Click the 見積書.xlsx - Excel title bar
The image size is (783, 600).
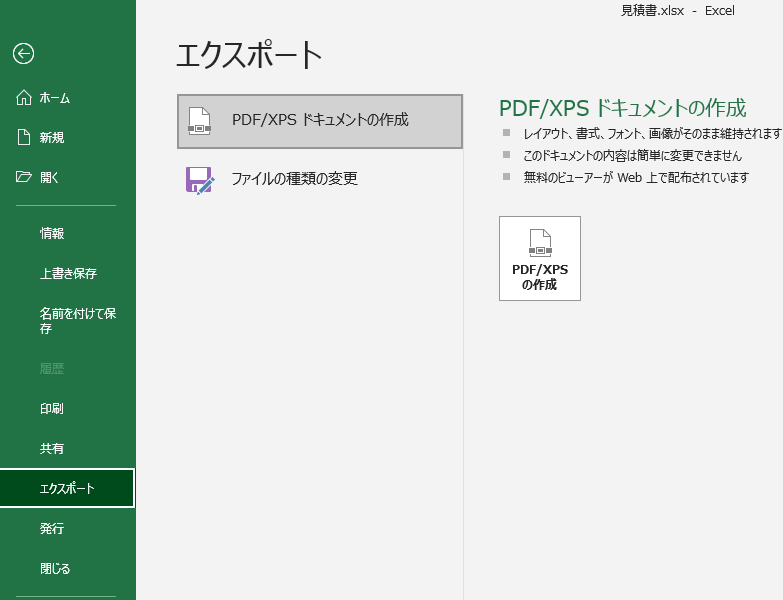tap(677, 11)
